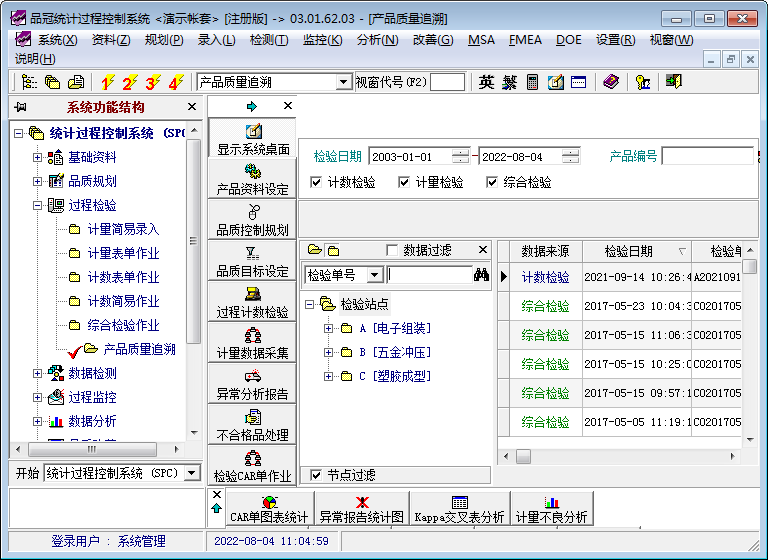Open the 检验单号 search field dropdown
The image size is (768, 560).
click(375, 274)
